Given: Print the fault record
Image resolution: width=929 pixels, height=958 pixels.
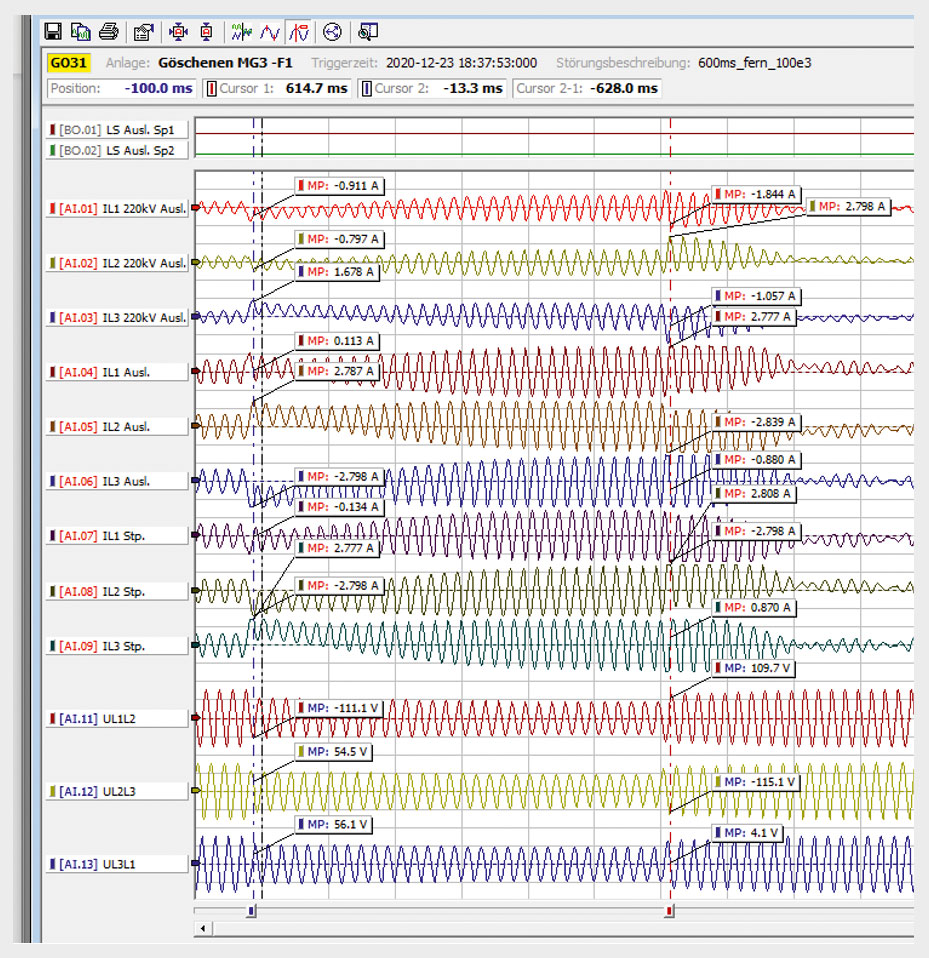Looking at the screenshot, I should click(x=108, y=32).
